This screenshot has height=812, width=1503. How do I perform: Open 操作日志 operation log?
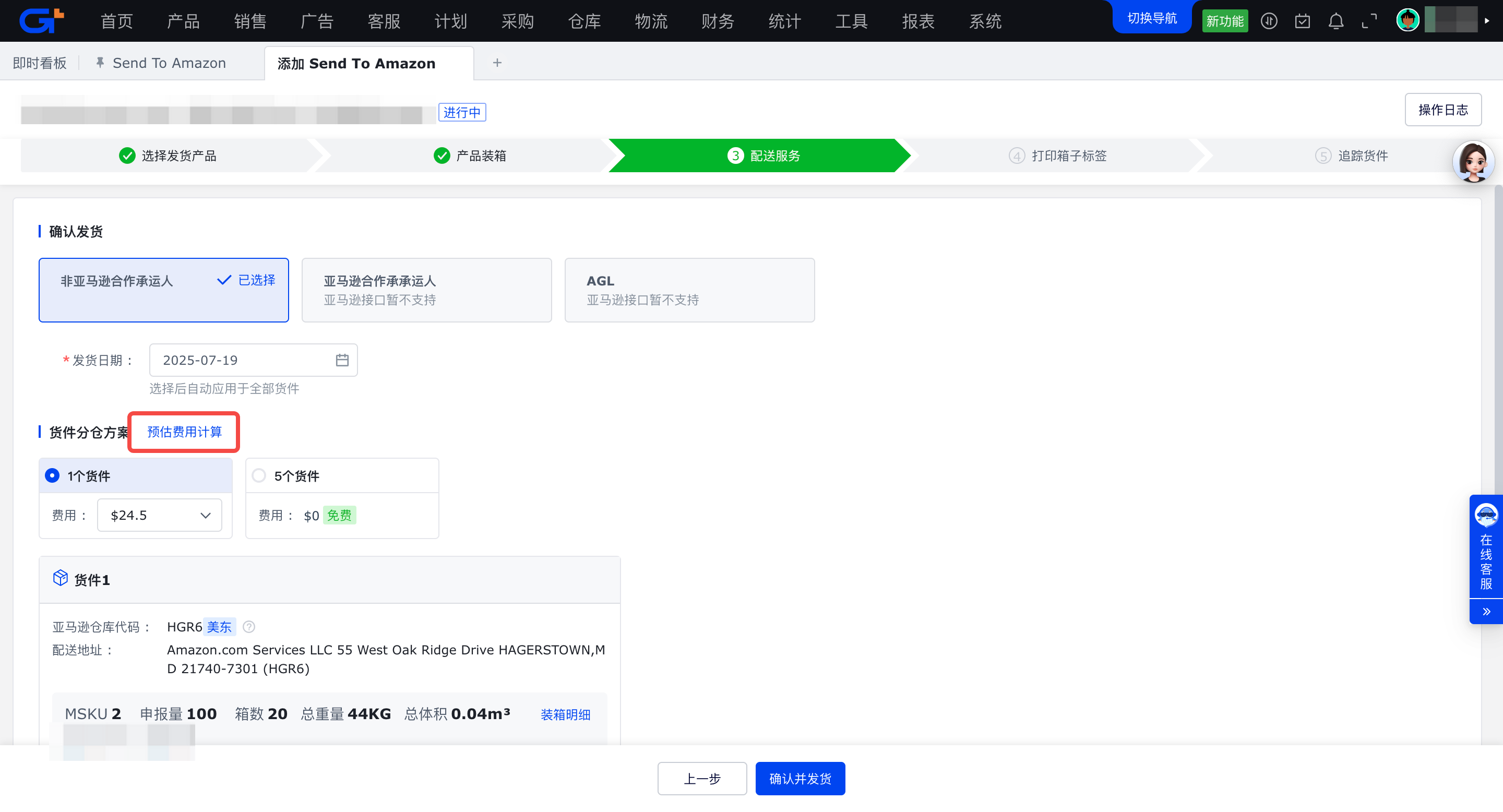point(1442,110)
